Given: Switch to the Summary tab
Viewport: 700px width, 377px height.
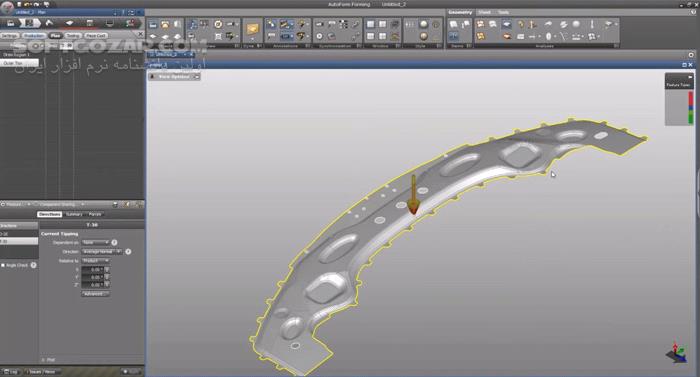Looking at the screenshot, I should 74,214.
